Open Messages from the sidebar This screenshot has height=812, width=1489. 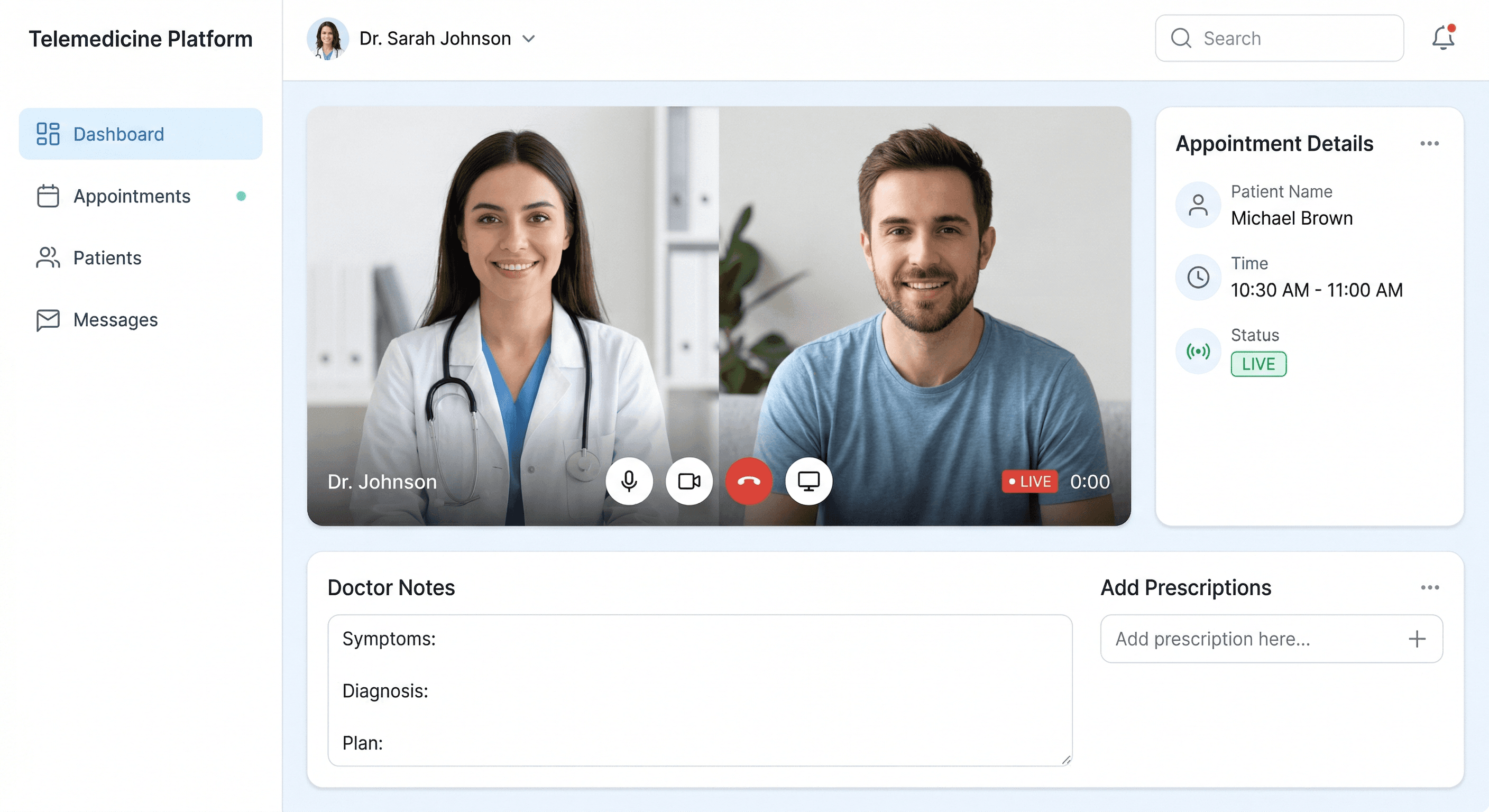[x=115, y=320]
